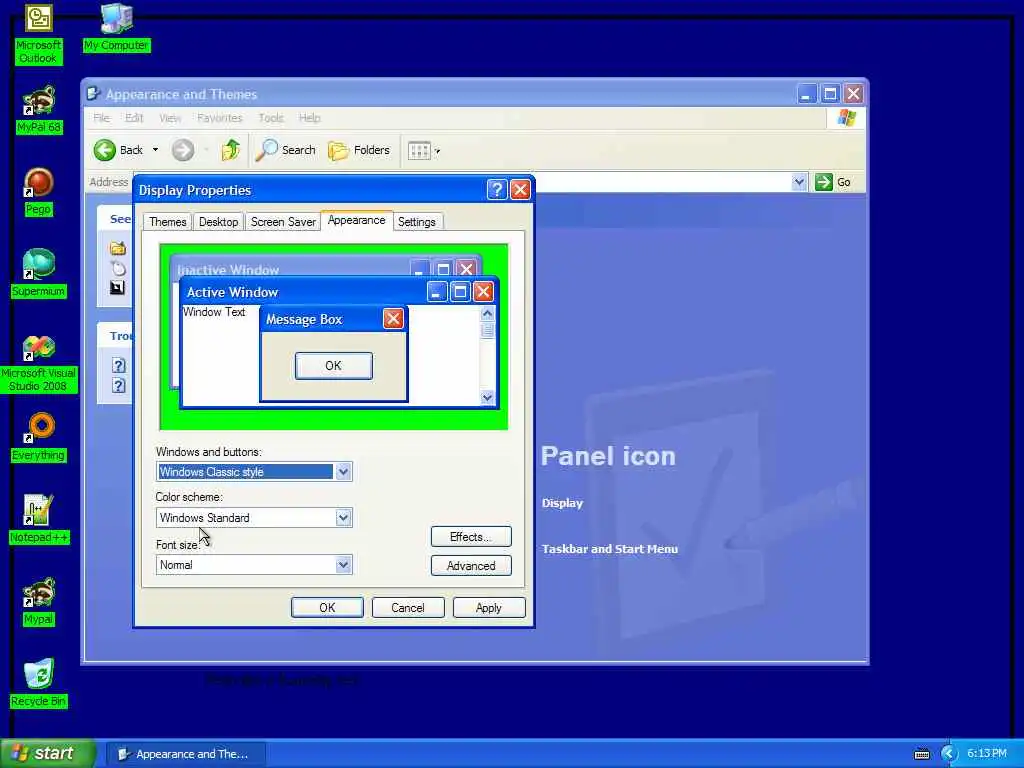Click OK in the preview Message Box
The width and height of the screenshot is (1024, 768).
point(334,366)
